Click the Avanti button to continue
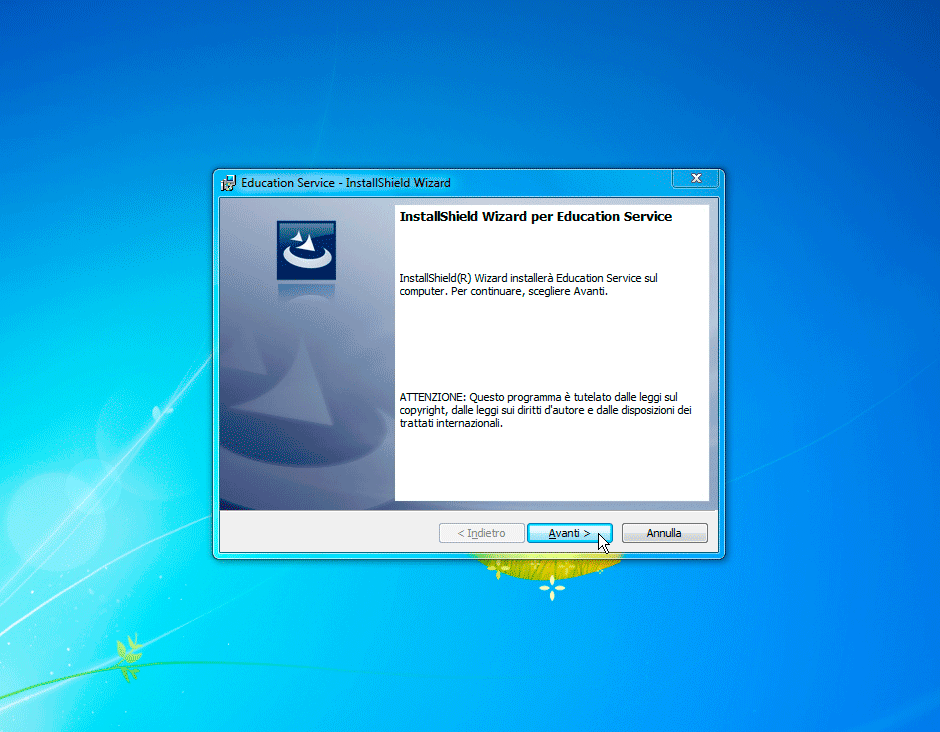This screenshot has height=732, width=940. point(570,533)
